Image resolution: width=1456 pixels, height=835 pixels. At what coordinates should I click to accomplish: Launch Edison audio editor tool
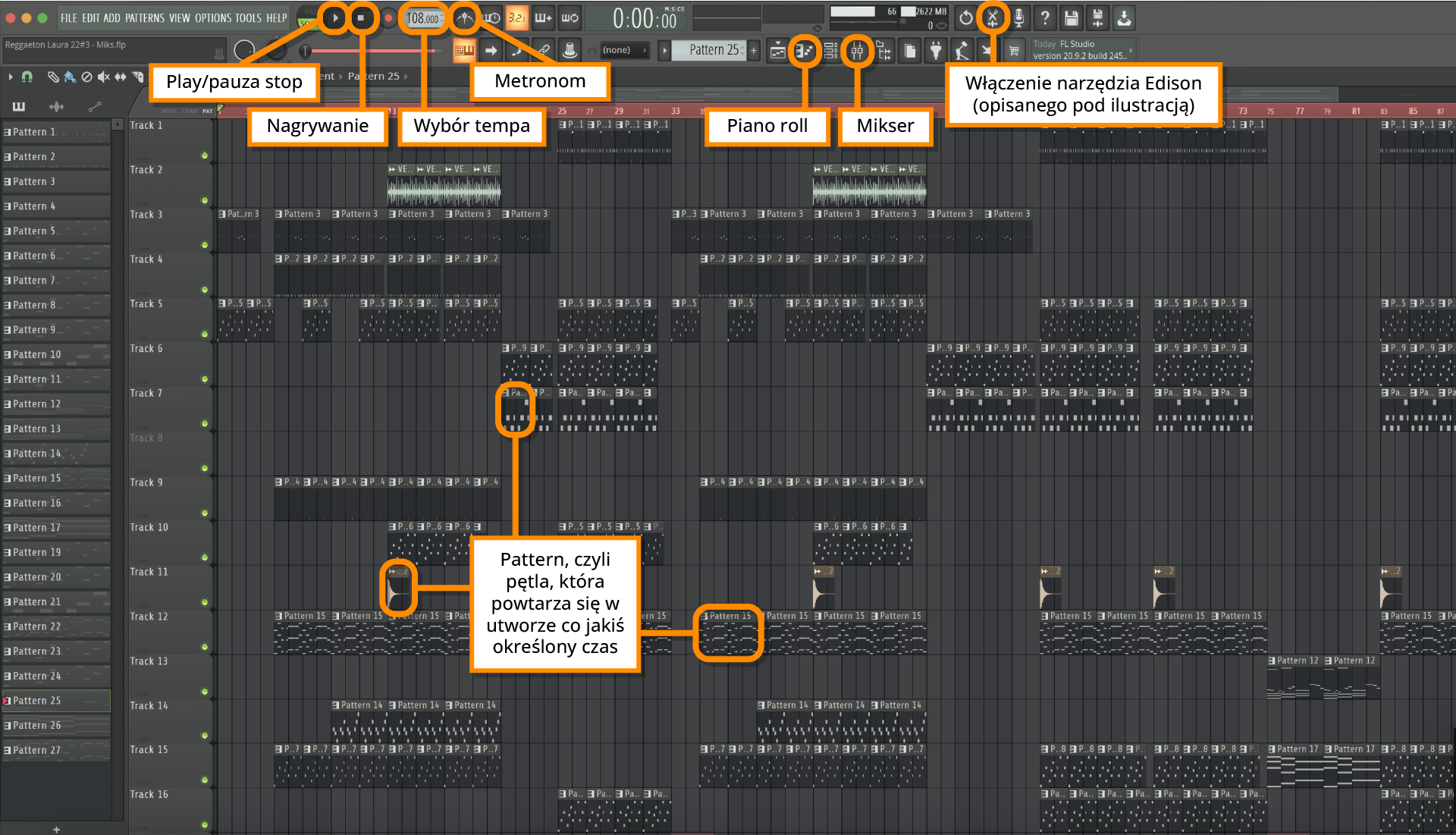click(x=992, y=17)
